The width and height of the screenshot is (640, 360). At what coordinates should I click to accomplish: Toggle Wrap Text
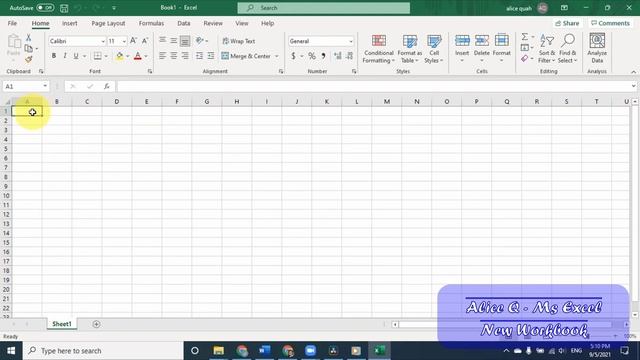pyautogui.click(x=239, y=41)
